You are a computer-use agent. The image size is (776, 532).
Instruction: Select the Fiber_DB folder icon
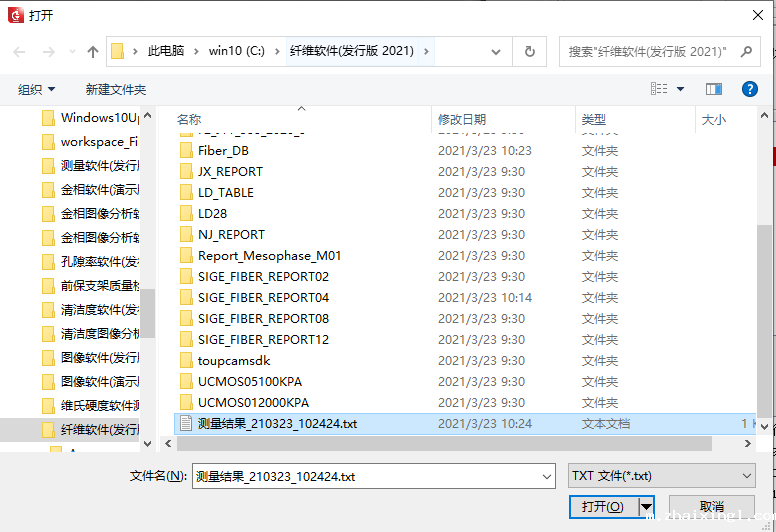[186, 151]
